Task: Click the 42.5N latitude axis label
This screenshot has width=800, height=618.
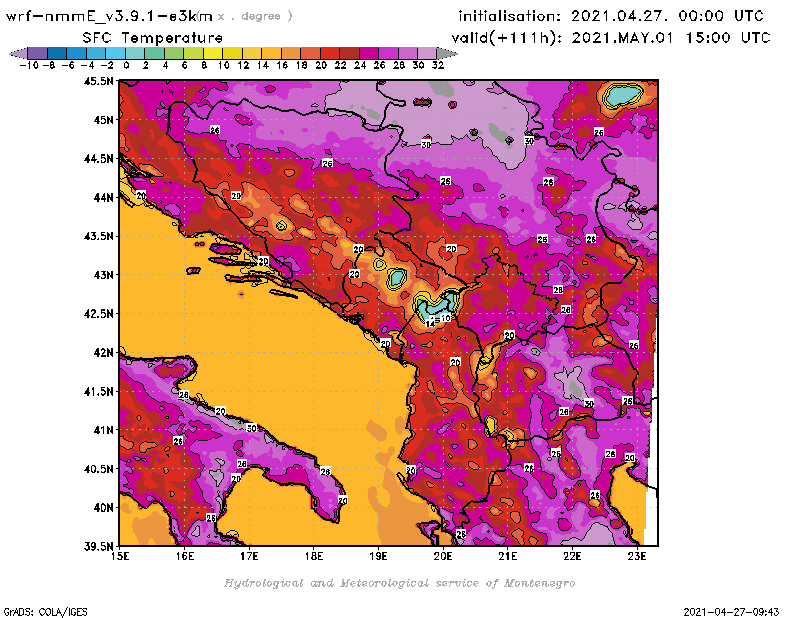Action: 98,314
